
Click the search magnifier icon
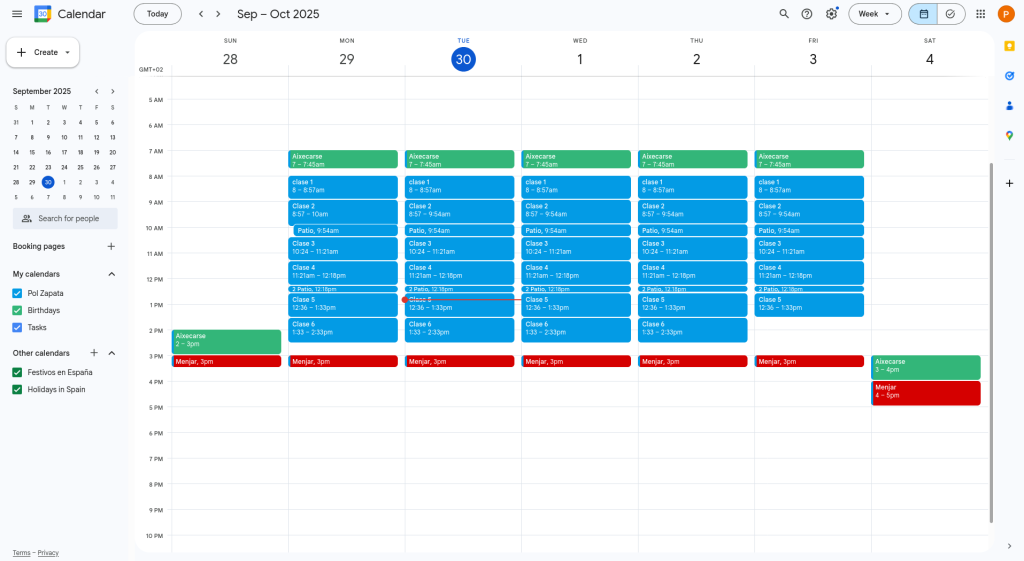[784, 14]
